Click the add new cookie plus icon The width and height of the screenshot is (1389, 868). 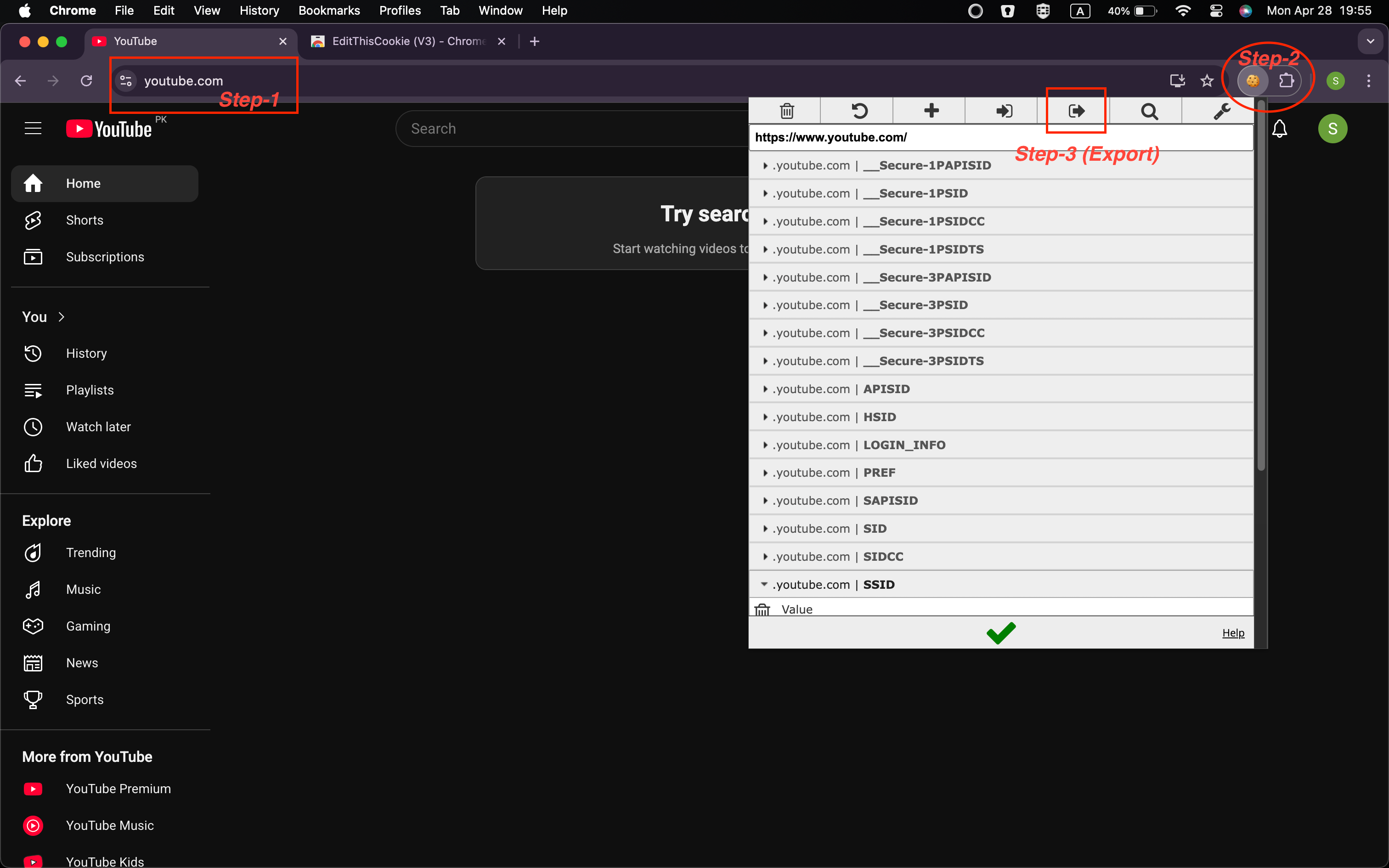coord(932,111)
